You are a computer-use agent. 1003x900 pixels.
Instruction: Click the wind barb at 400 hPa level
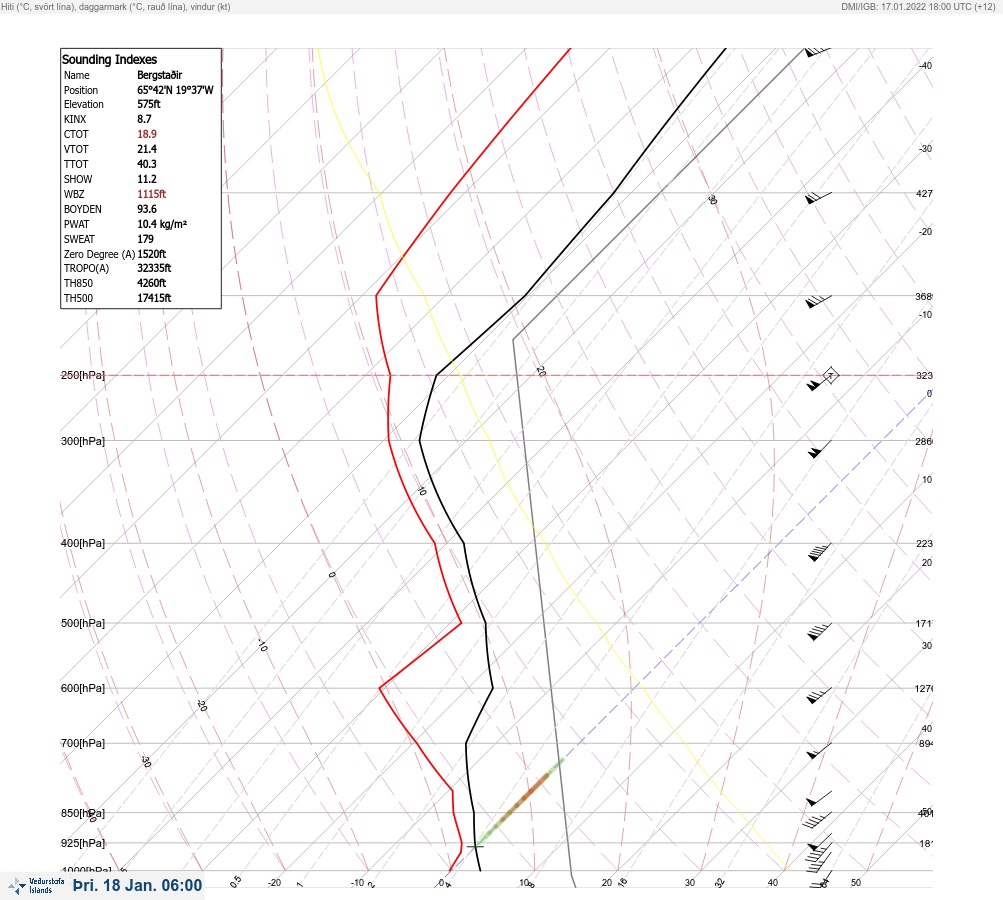pyautogui.click(x=819, y=553)
